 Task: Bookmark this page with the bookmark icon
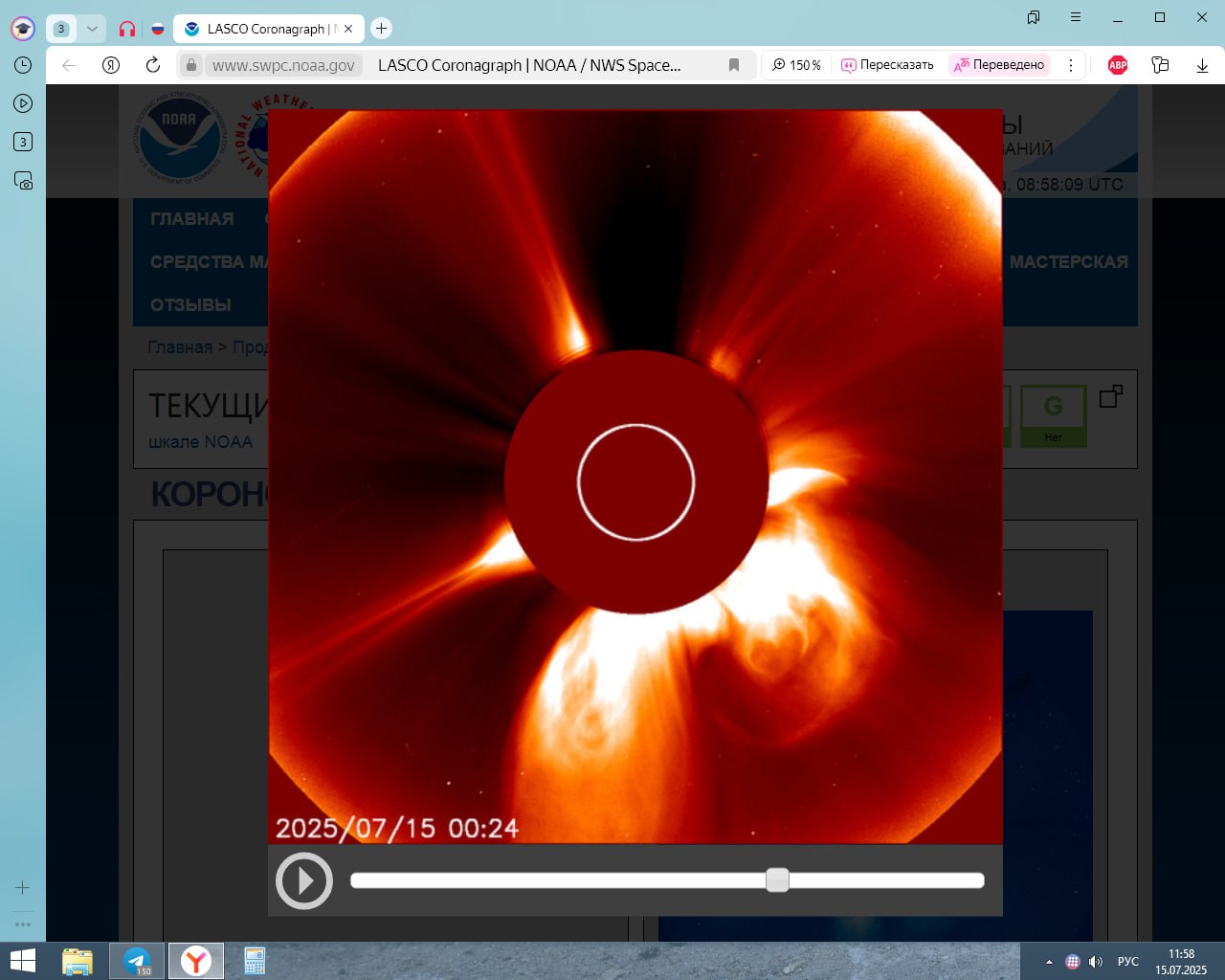click(x=734, y=65)
